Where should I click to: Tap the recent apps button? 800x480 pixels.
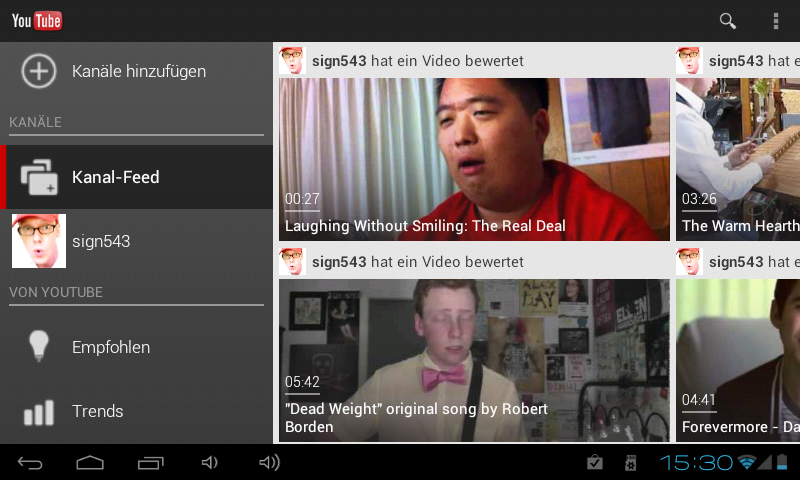151,463
